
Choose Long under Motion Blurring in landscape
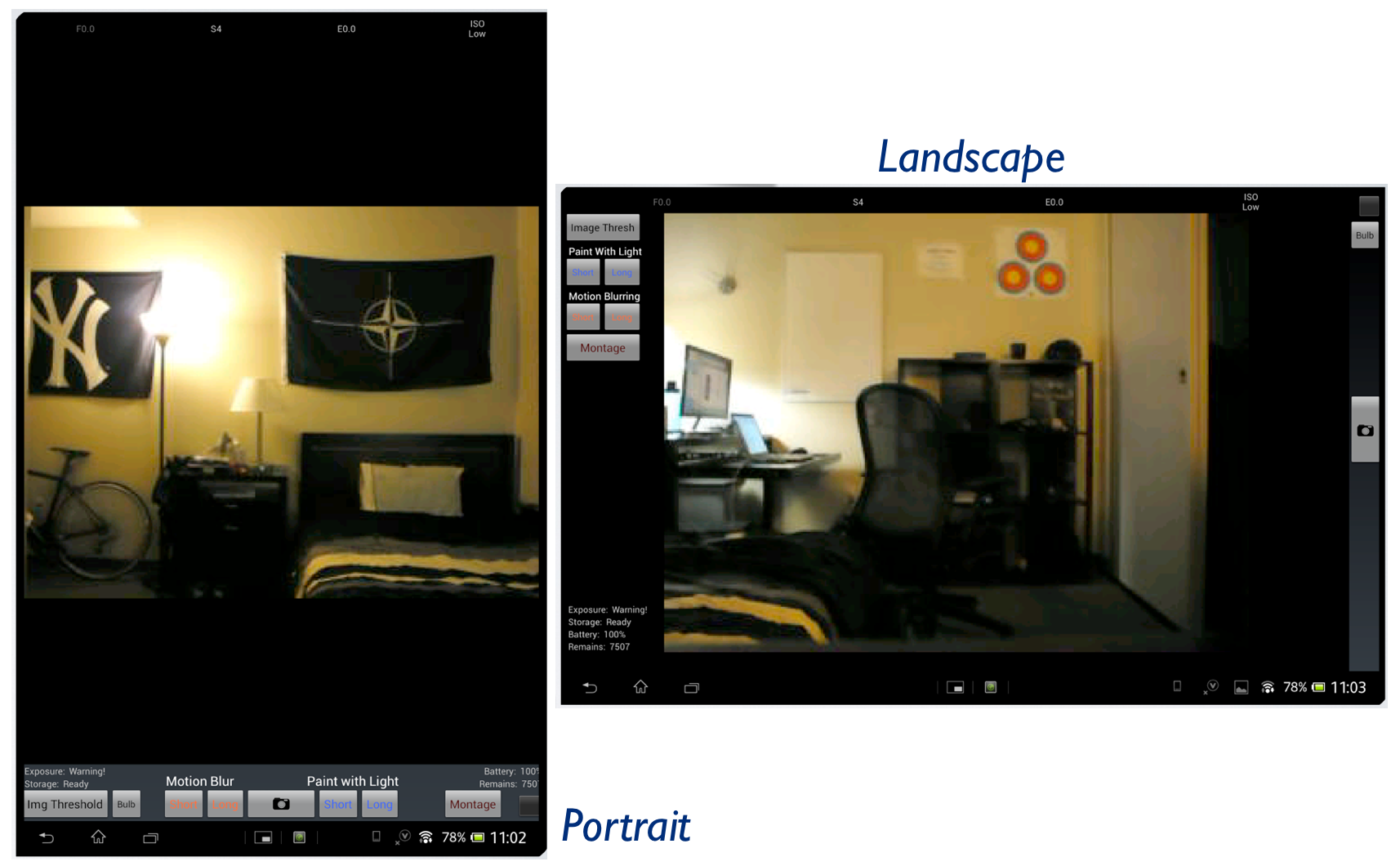[622, 317]
